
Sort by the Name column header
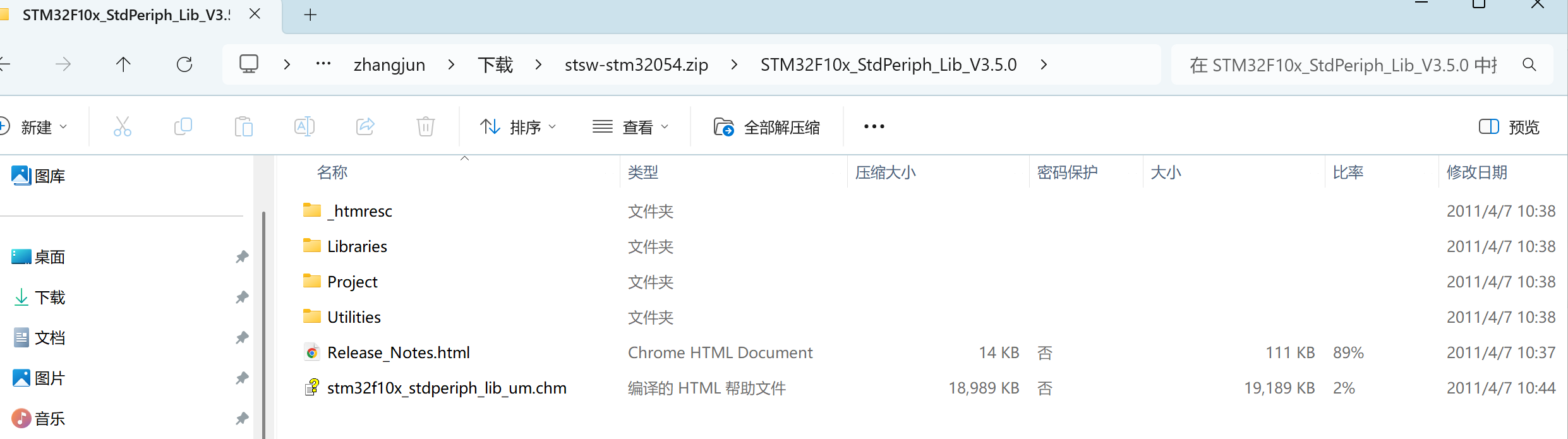point(332,172)
